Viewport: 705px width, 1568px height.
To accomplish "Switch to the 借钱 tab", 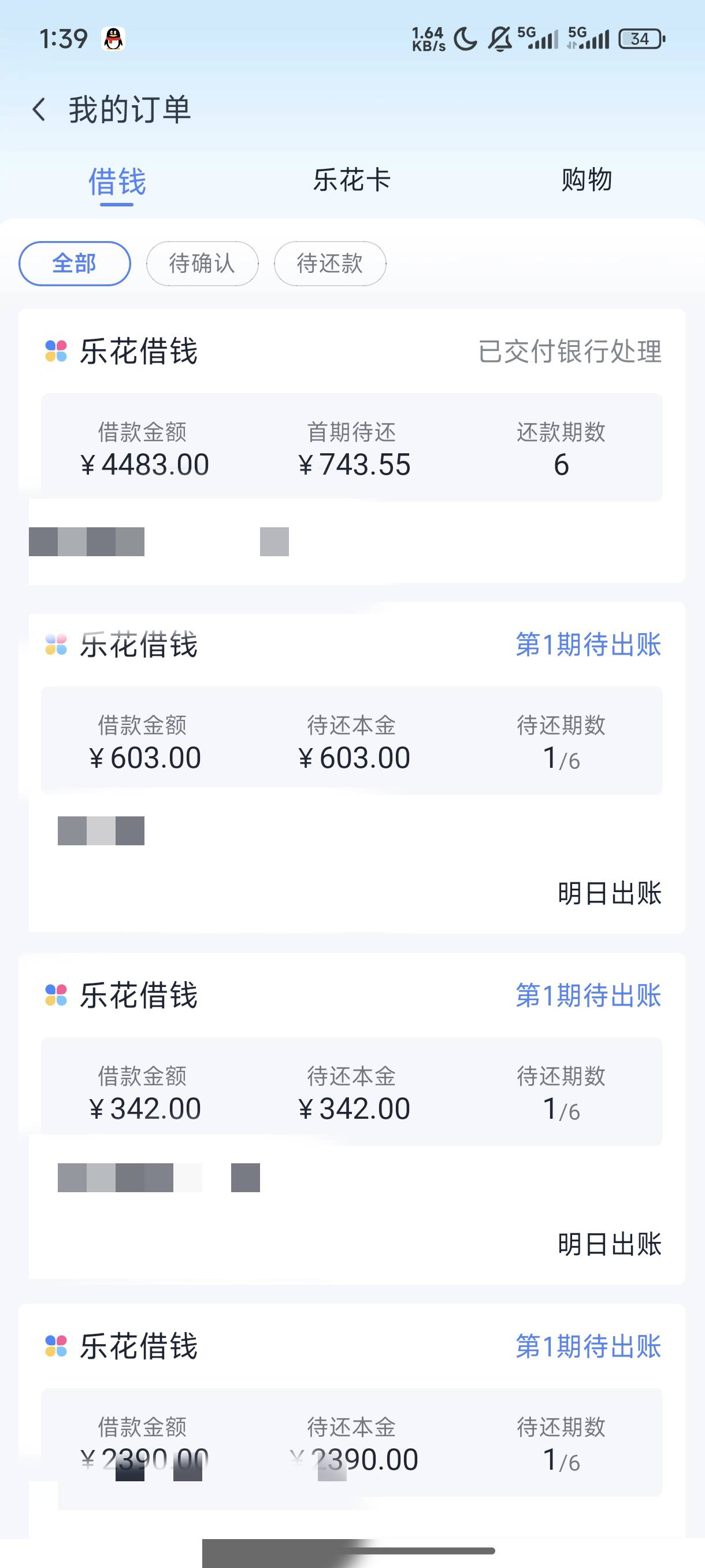I will point(117,182).
